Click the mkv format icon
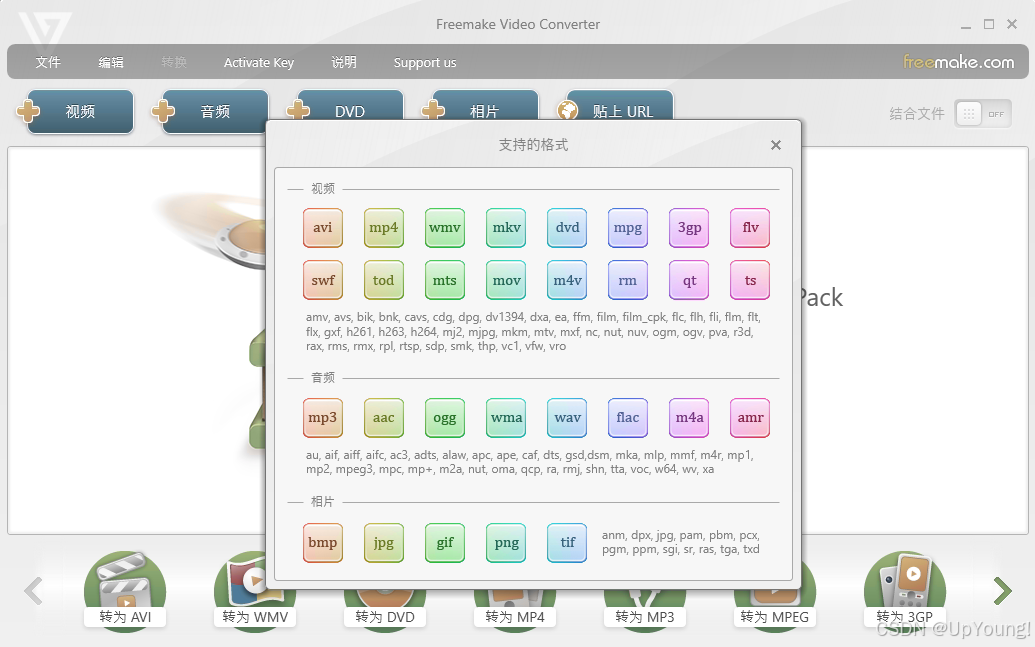This screenshot has height=647, width=1035. point(506,228)
